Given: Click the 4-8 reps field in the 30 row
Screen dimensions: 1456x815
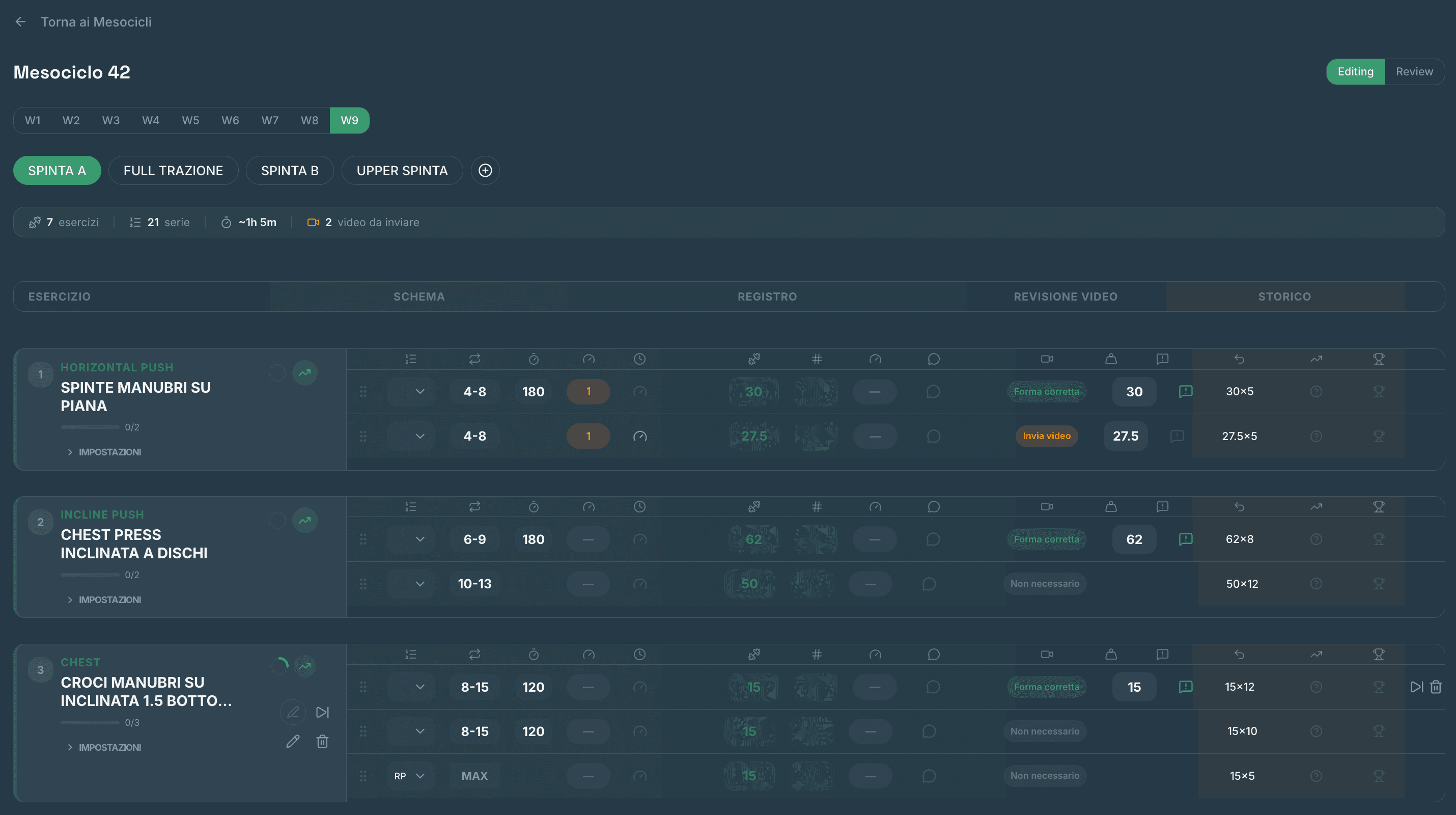Looking at the screenshot, I should pyautogui.click(x=474, y=391).
